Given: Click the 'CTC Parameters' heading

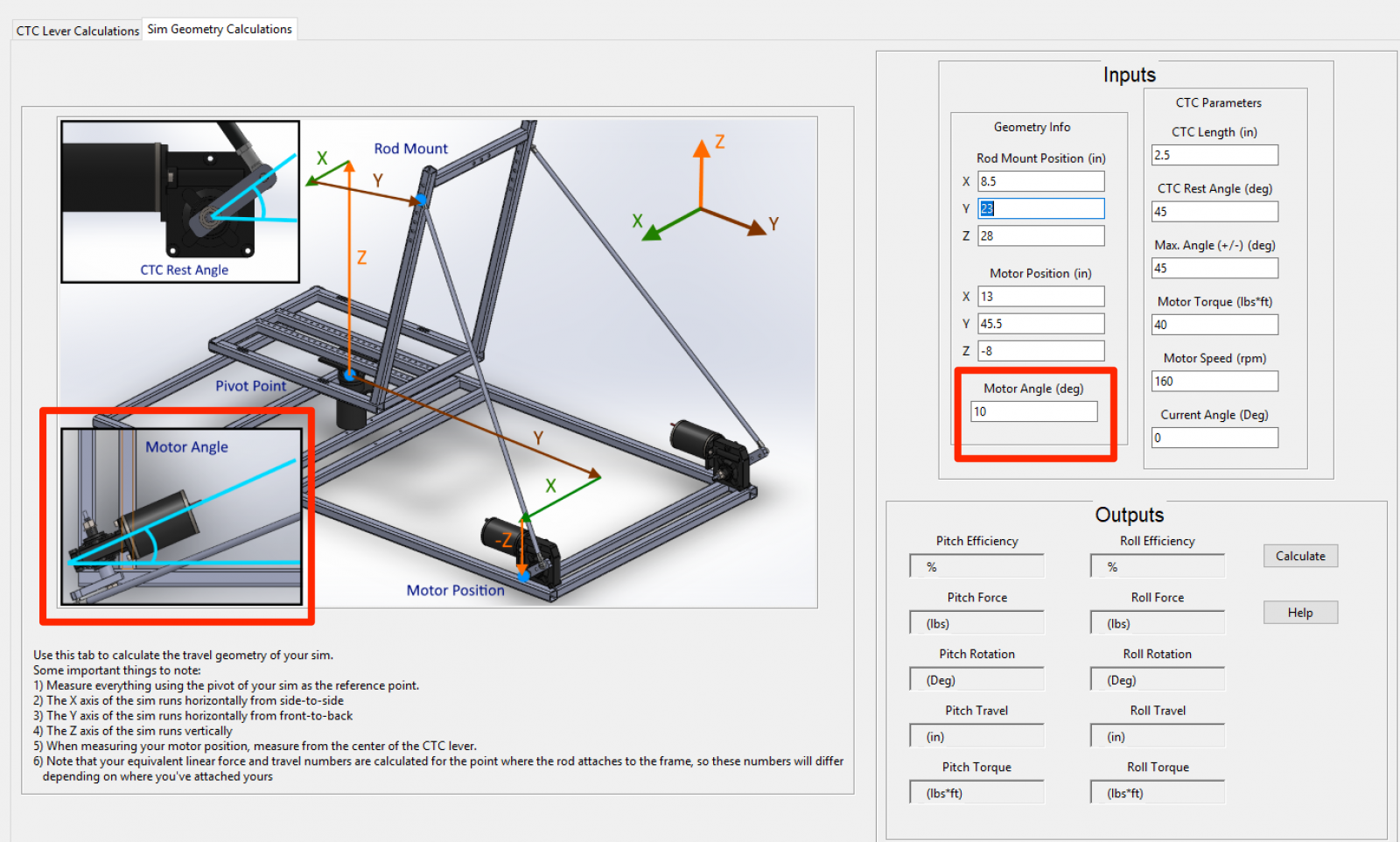Looking at the screenshot, I should tap(1218, 102).
